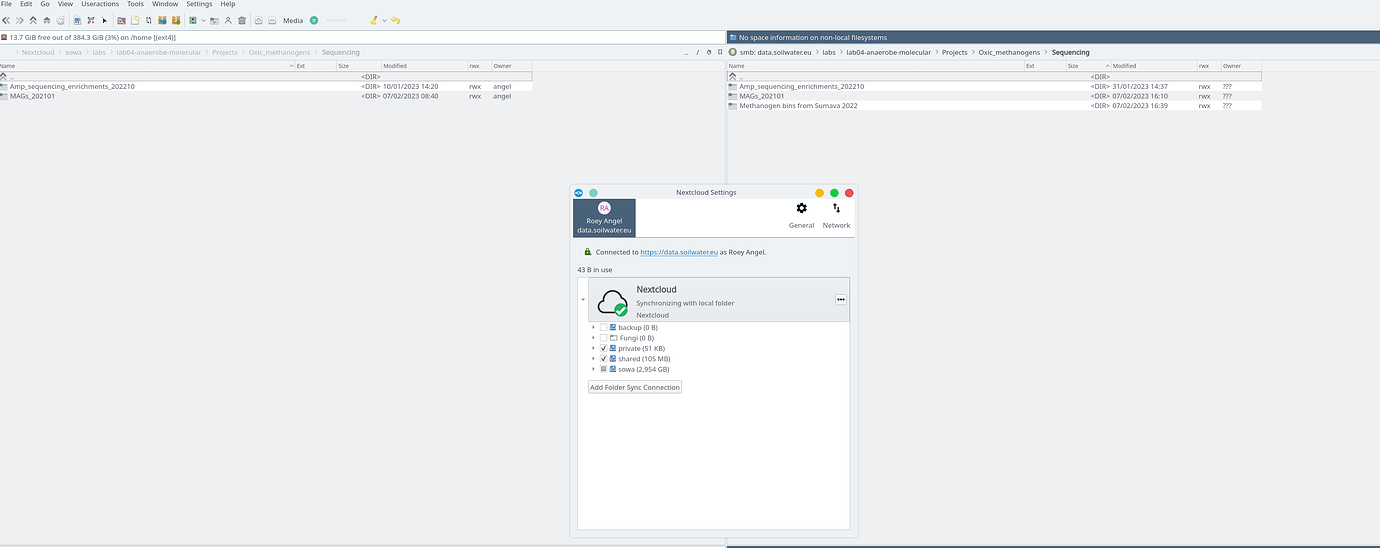Click the yellow undo arrow icon
This screenshot has width=1380, height=548.
tap(396, 20)
